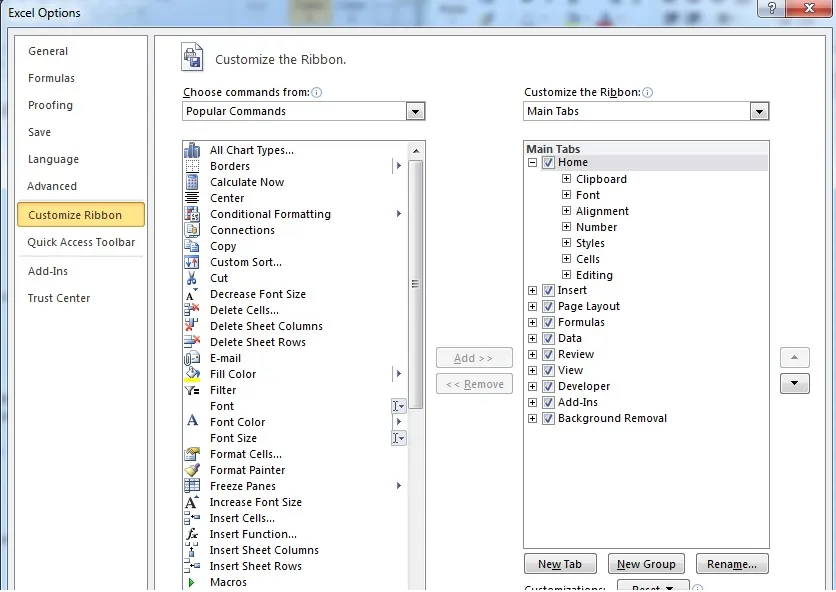This screenshot has height=592, width=836.
Task: Choose the Freeze Panes icon
Action: [x=192, y=486]
